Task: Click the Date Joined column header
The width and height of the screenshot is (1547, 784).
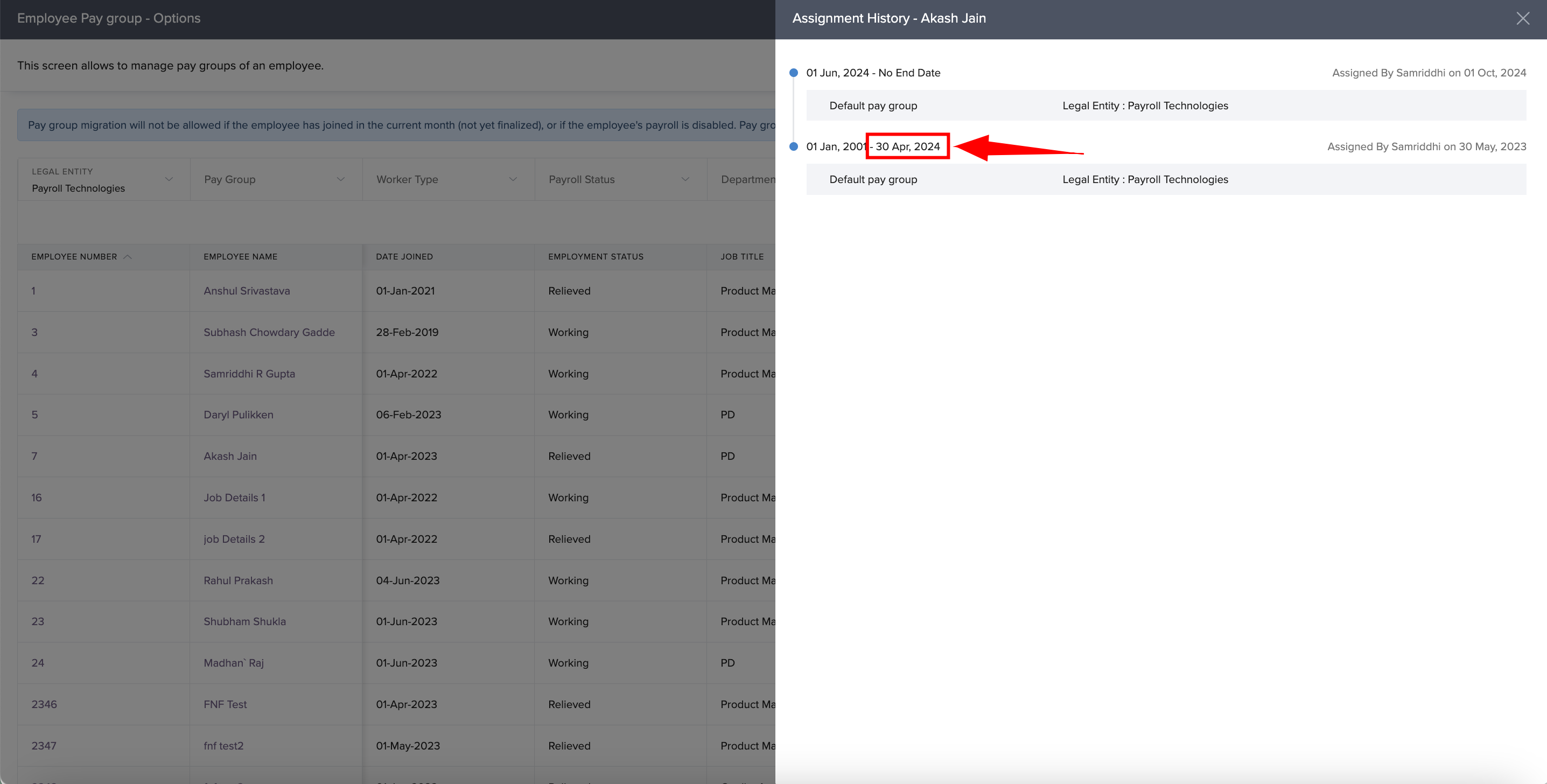Action: (x=404, y=256)
